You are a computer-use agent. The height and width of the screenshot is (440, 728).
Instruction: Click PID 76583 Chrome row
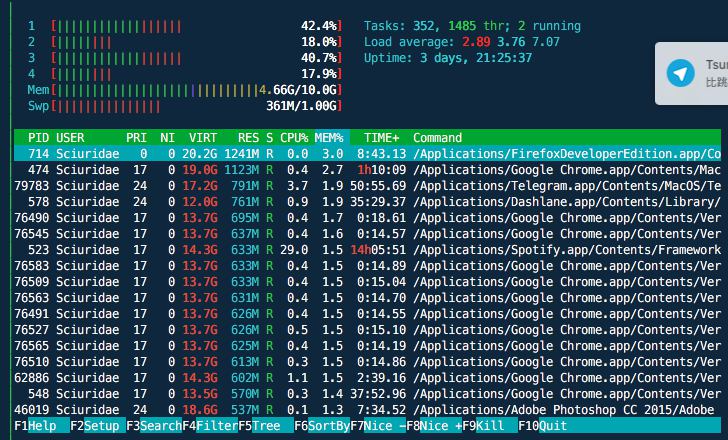367,266
